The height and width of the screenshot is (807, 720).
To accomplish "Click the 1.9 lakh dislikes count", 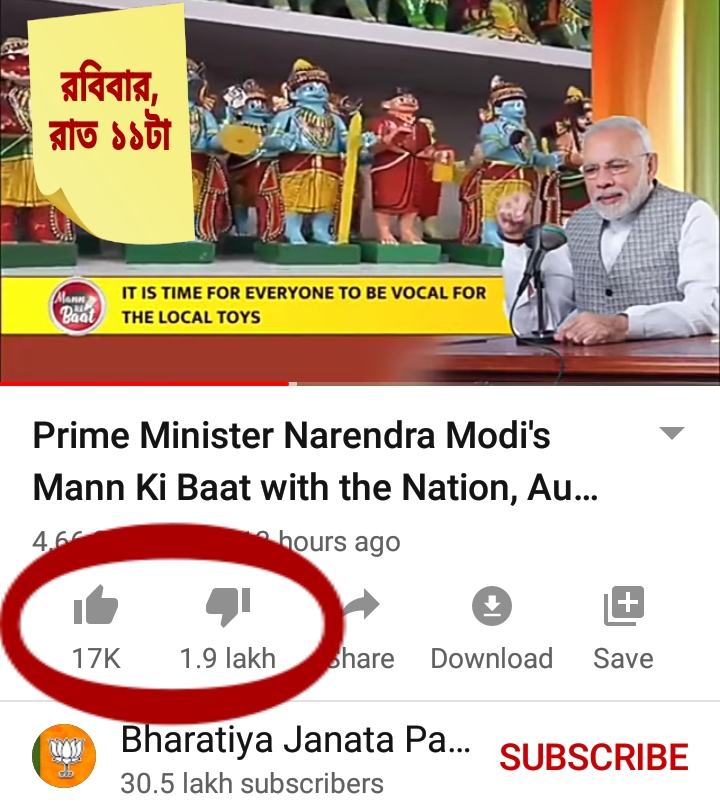I will coord(228,658).
